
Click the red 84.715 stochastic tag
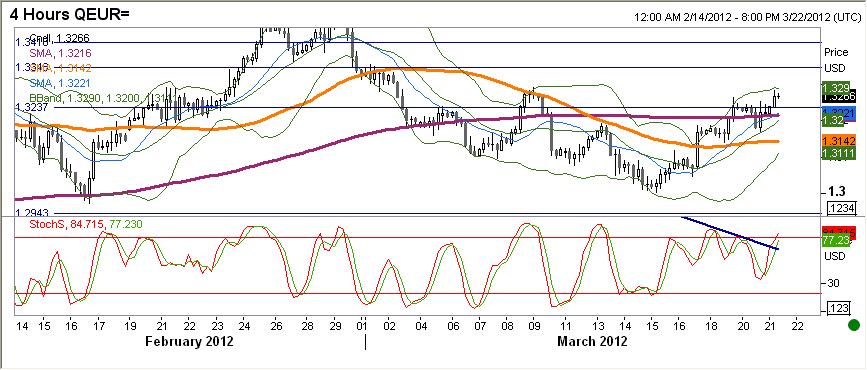839,231
